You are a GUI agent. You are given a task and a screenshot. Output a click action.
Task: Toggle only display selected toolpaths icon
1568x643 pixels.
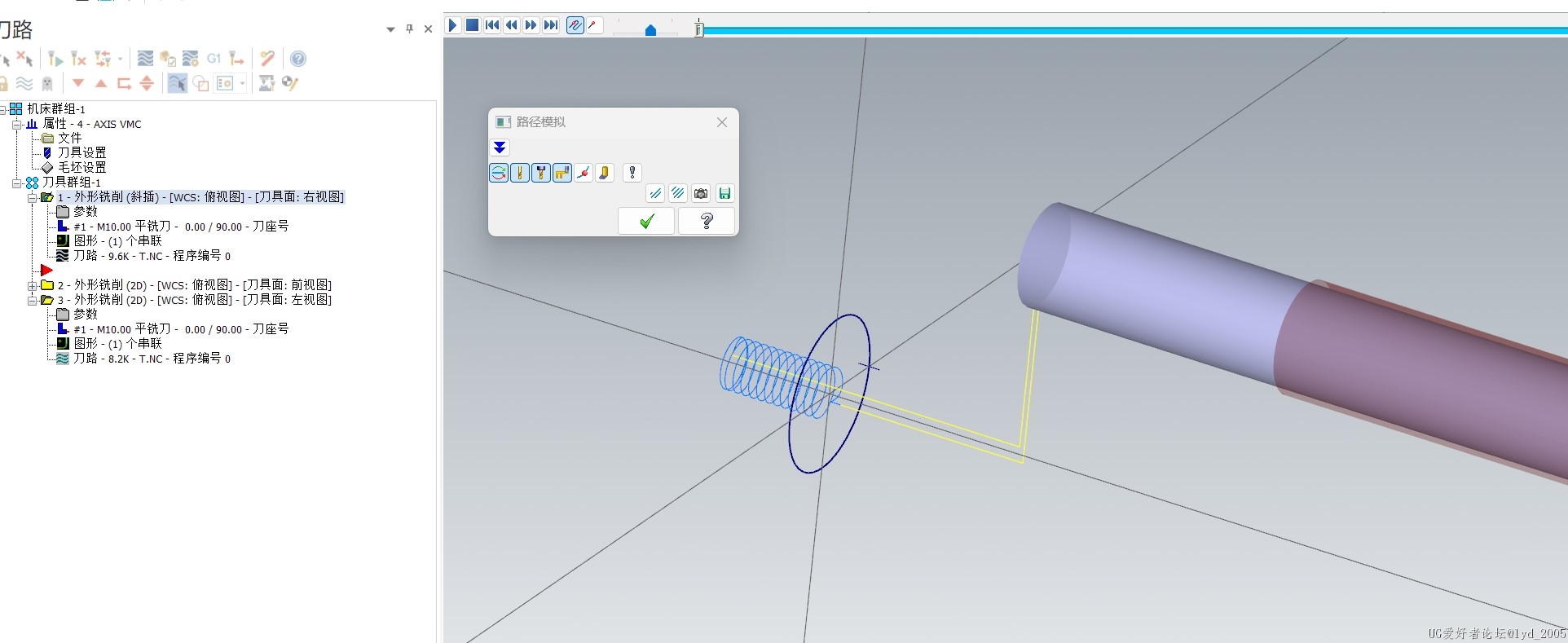coord(177,83)
